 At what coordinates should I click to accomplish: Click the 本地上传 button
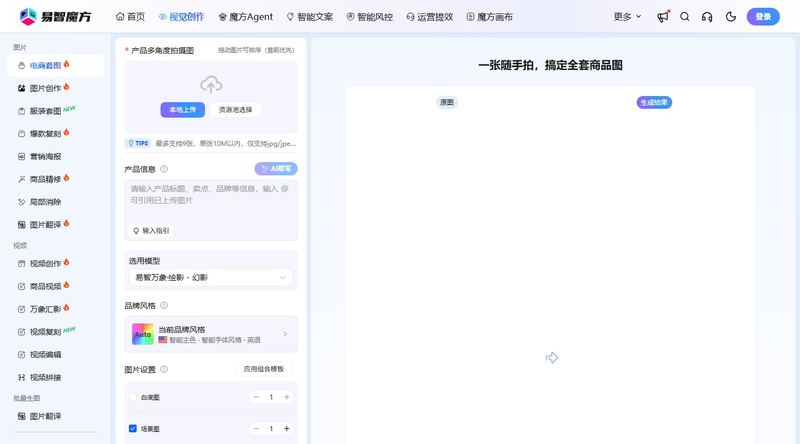tap(183, 110)
